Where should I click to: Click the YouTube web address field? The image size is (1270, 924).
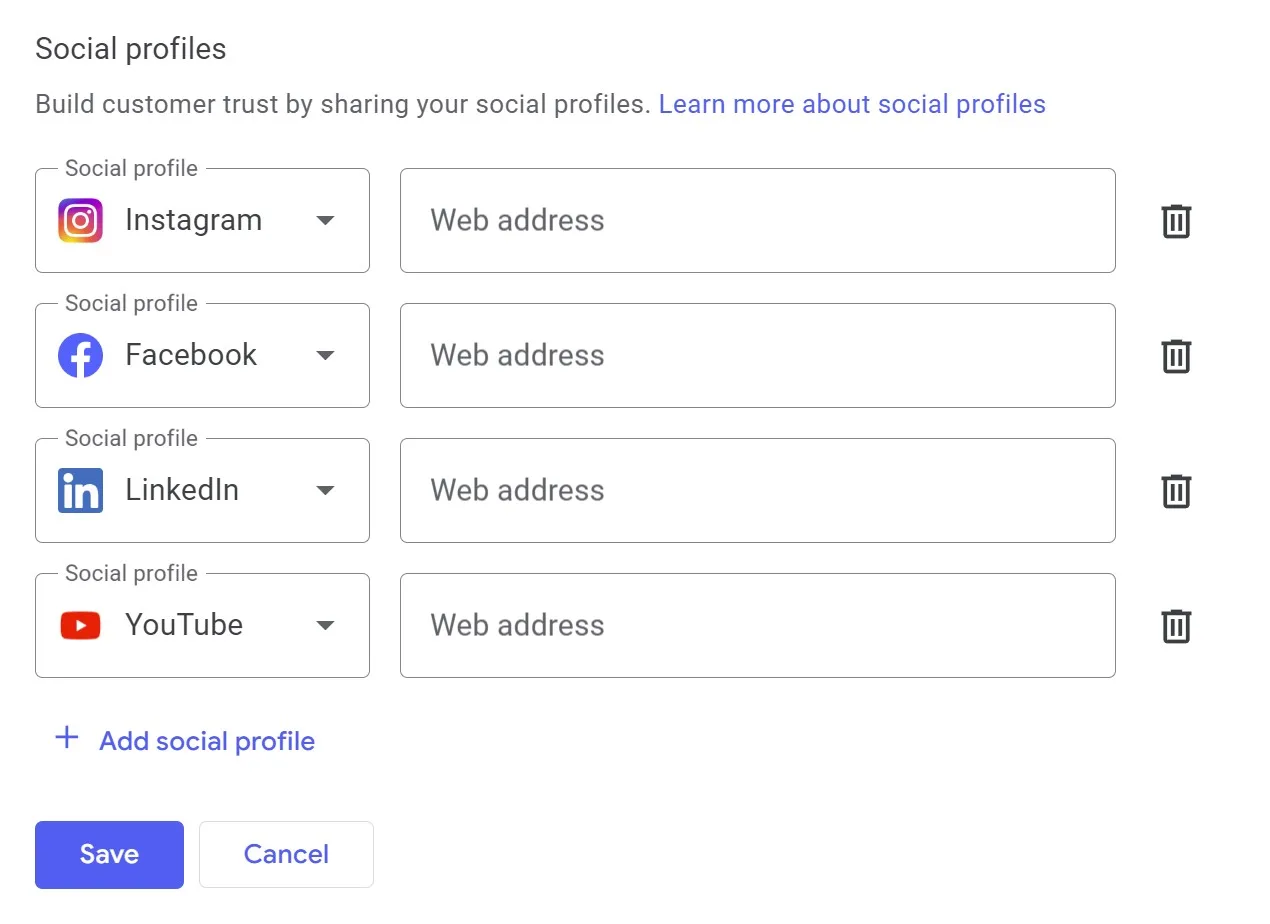coord(757,625)
